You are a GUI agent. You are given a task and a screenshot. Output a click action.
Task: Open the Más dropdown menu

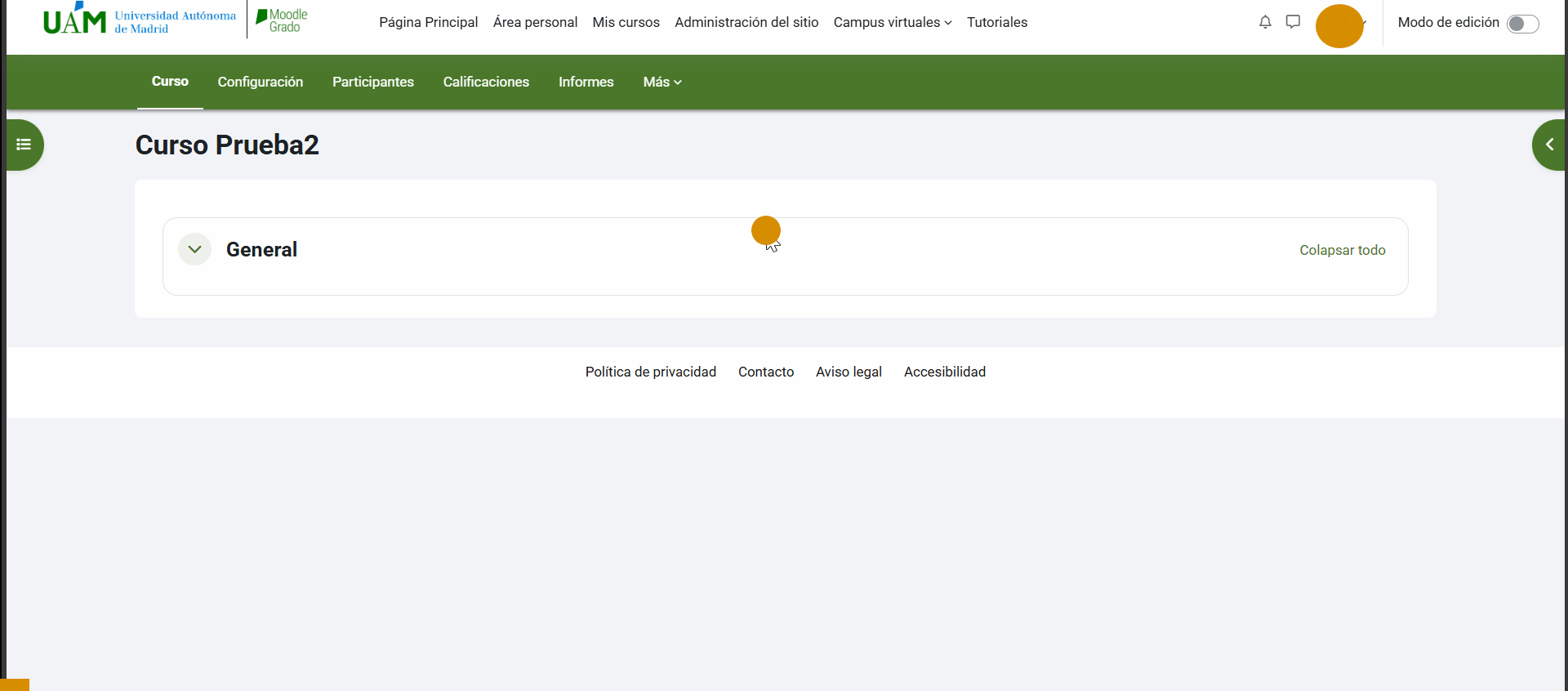click(x=661, y=82)
